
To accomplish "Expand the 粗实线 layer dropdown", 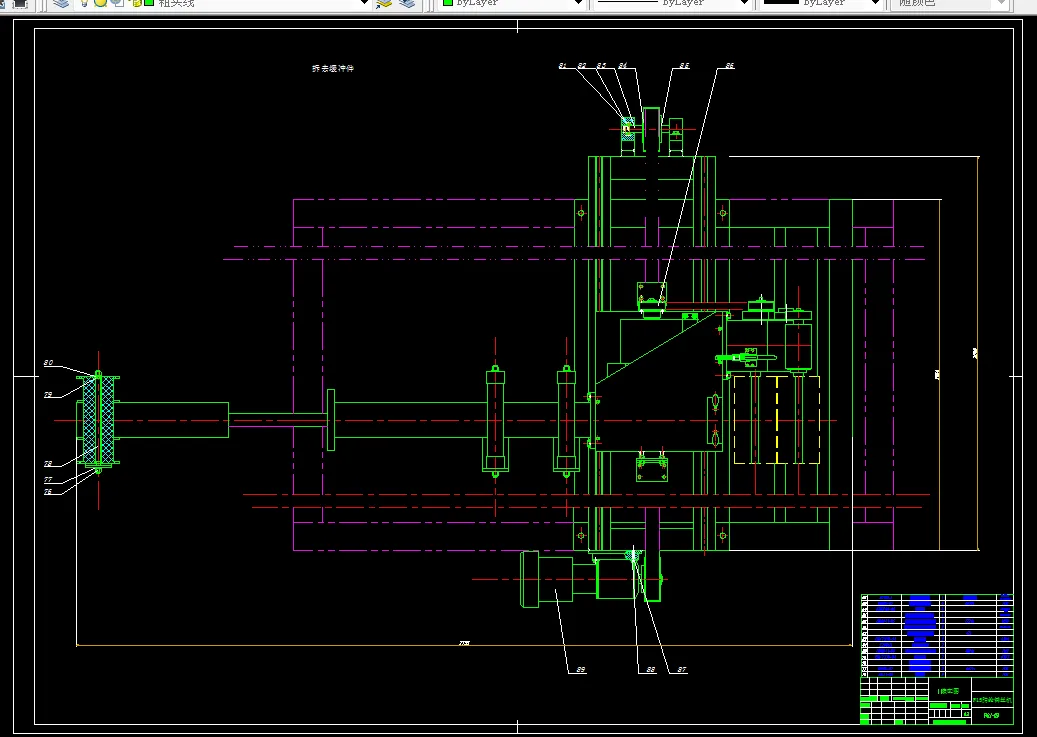I will coord(365,3).
